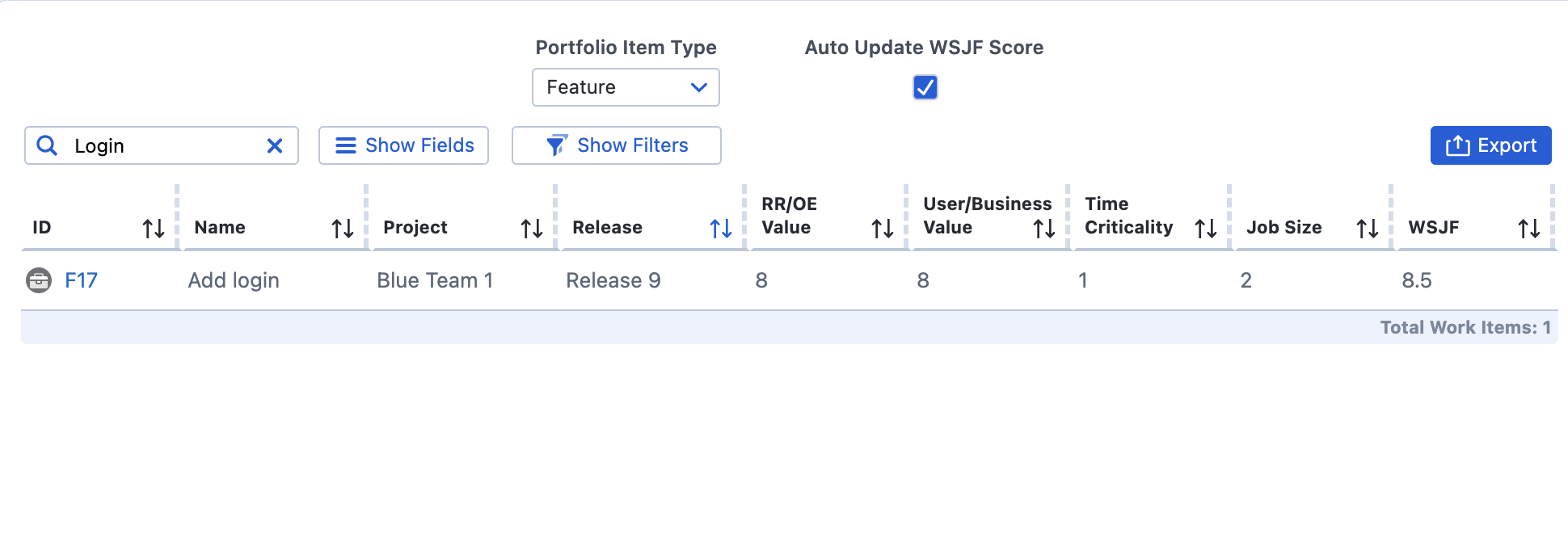The height and width of the screenshot is (559, 1568).
Task: Click the export share icon on Export button
Action: click(1457, 145)
